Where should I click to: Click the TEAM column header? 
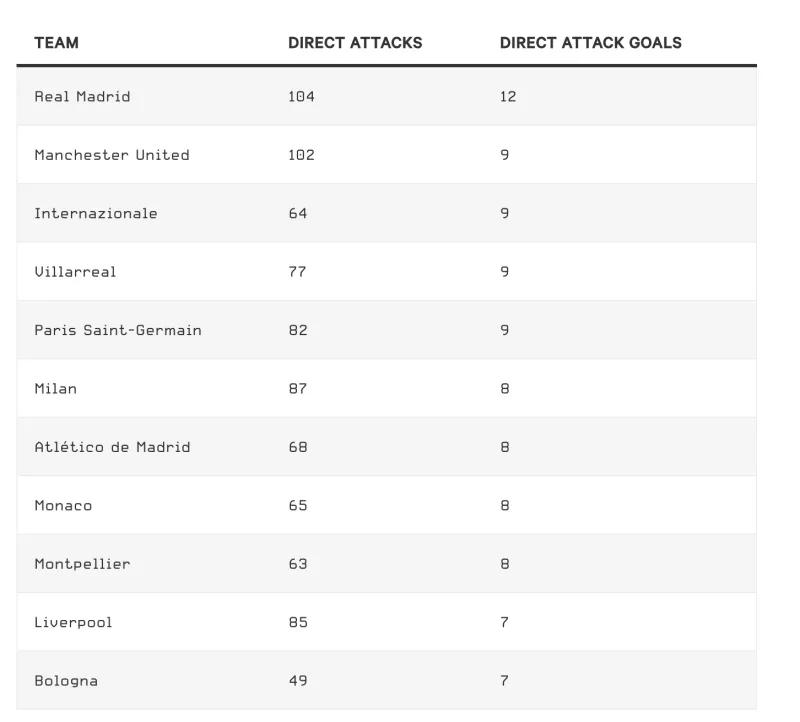point(56,43)
